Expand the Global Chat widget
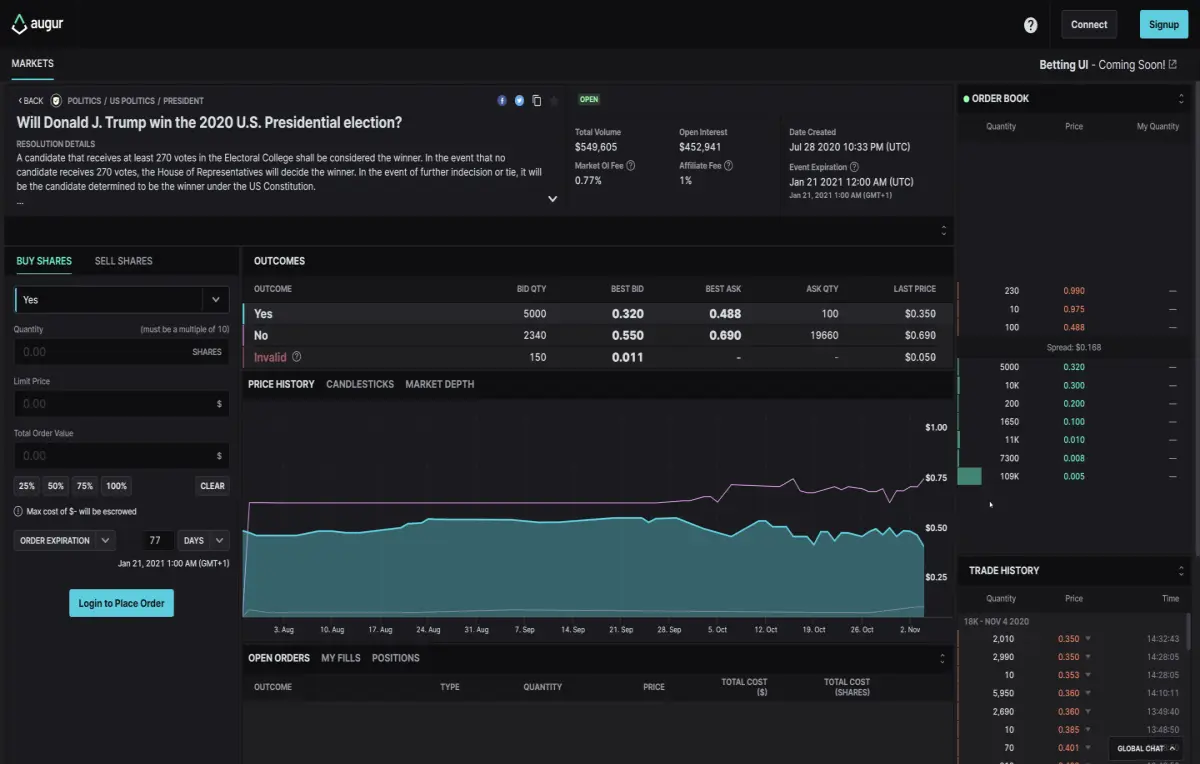Screen dimensions: 1200x764 coord(1148,749)
